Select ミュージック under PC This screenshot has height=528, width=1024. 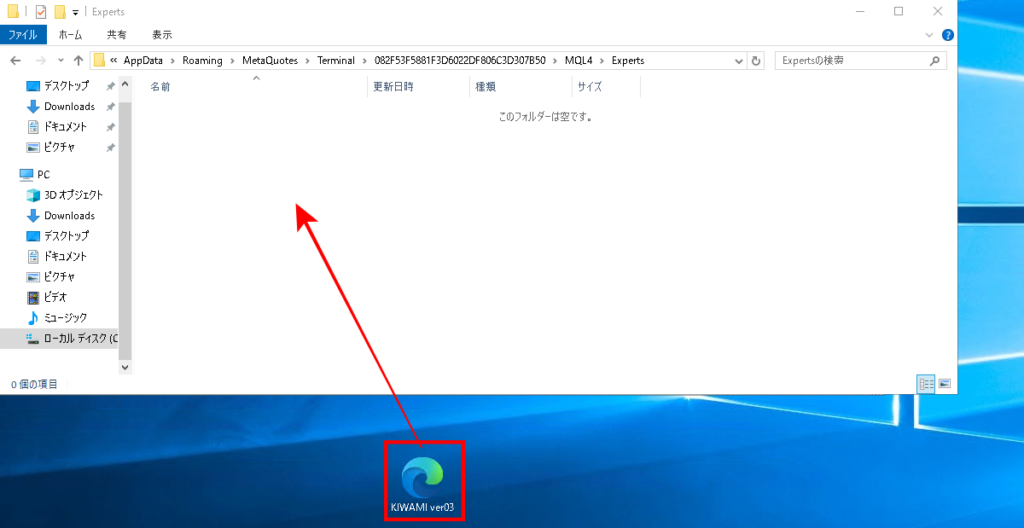click(64, 318)
